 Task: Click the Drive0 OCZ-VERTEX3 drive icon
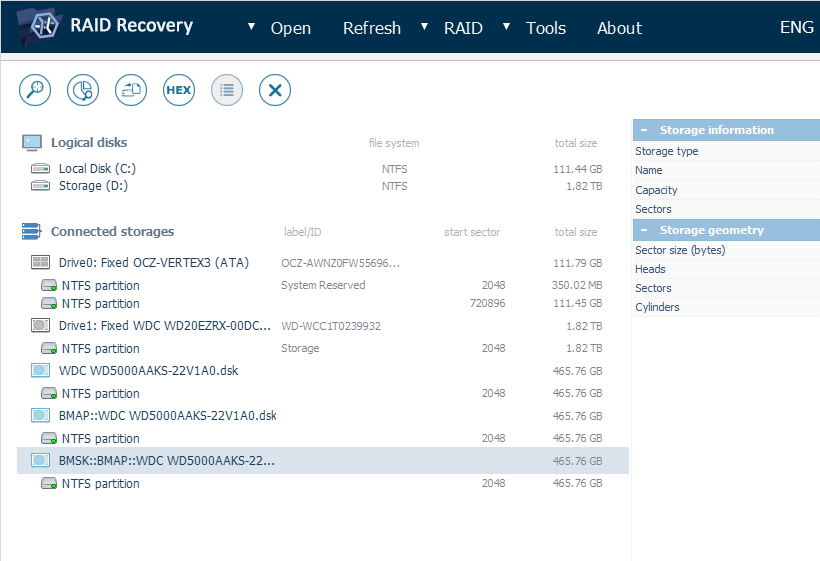click(41, 263)
